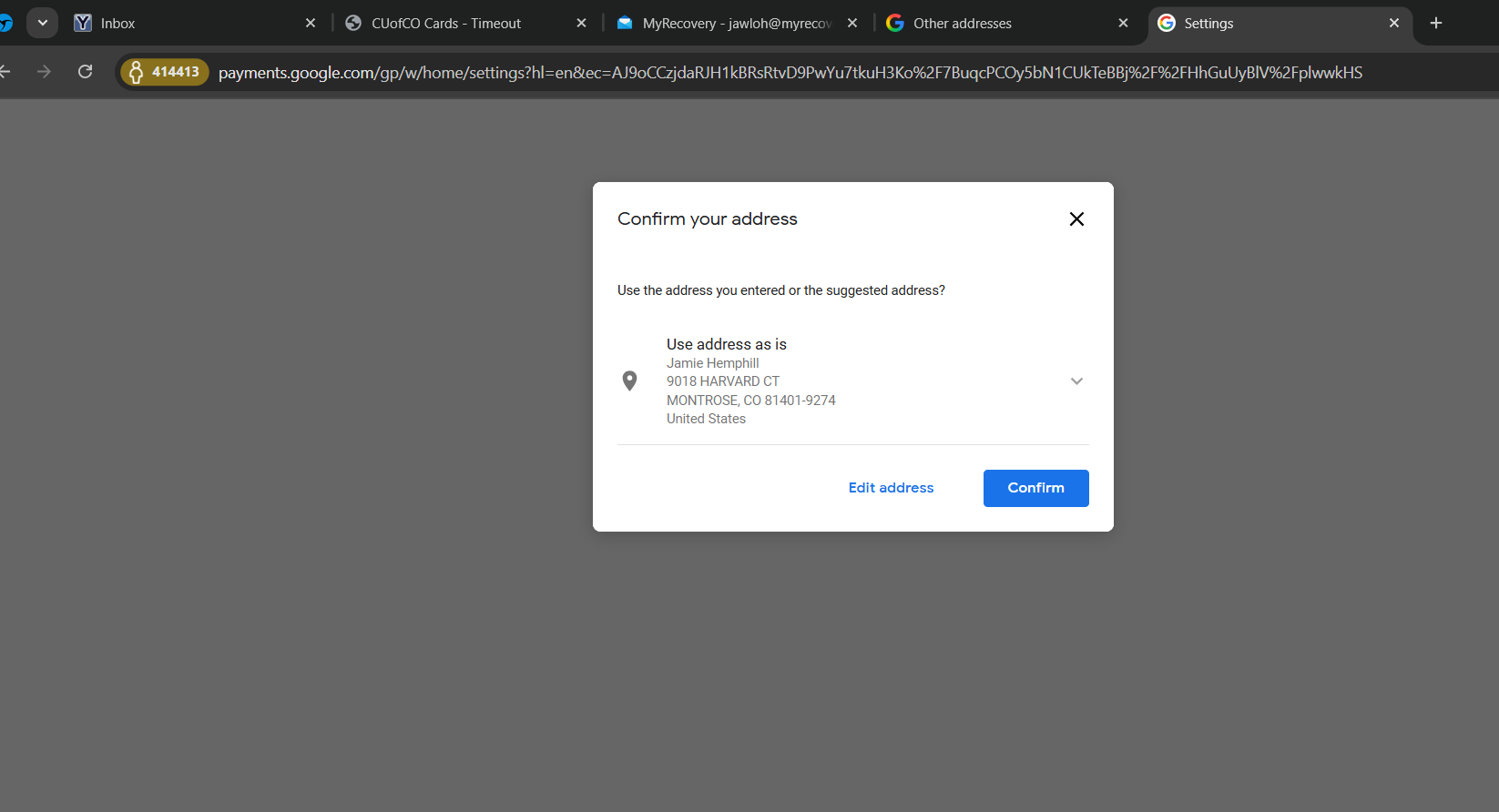Click the Edit address link
Viewport: 1499px width, 812px height.
coord(891,488)
